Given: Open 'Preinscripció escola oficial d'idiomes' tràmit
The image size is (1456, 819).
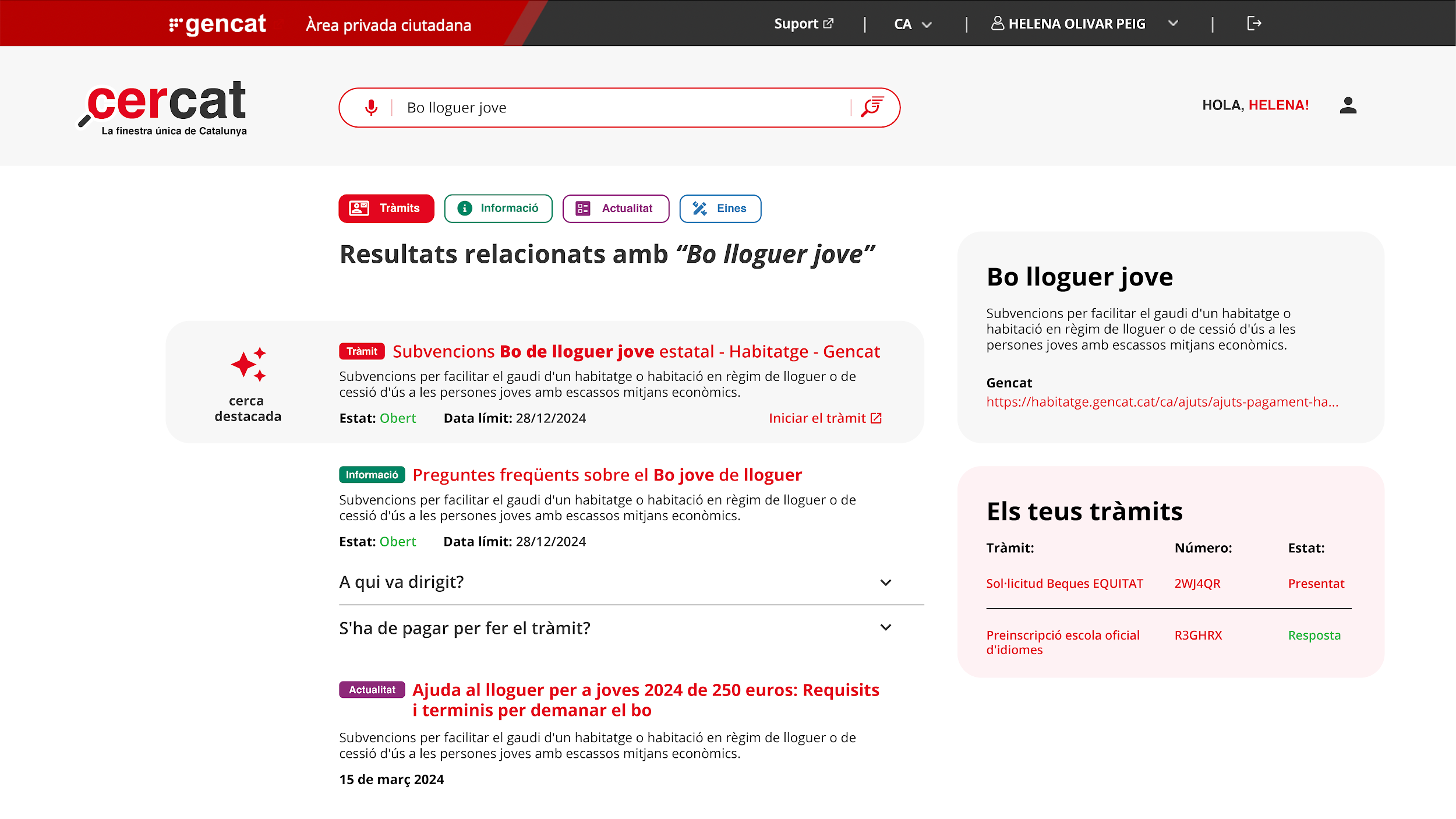Looking at the screenshot, I should [x=1062, y=643].
